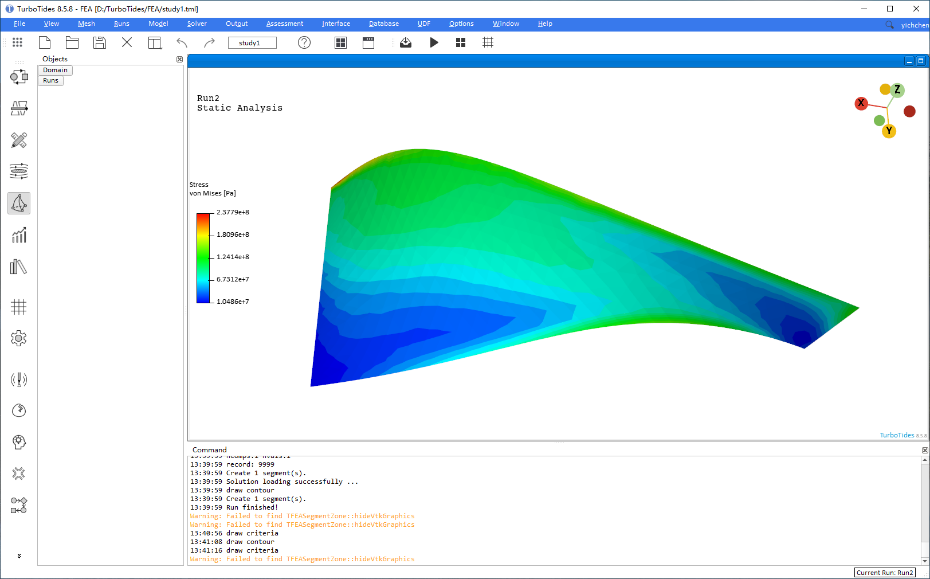Viewport: 930px width, 579px height.
Task: Select the FEA blade mesh sidebar module
Action: (19, 203)
